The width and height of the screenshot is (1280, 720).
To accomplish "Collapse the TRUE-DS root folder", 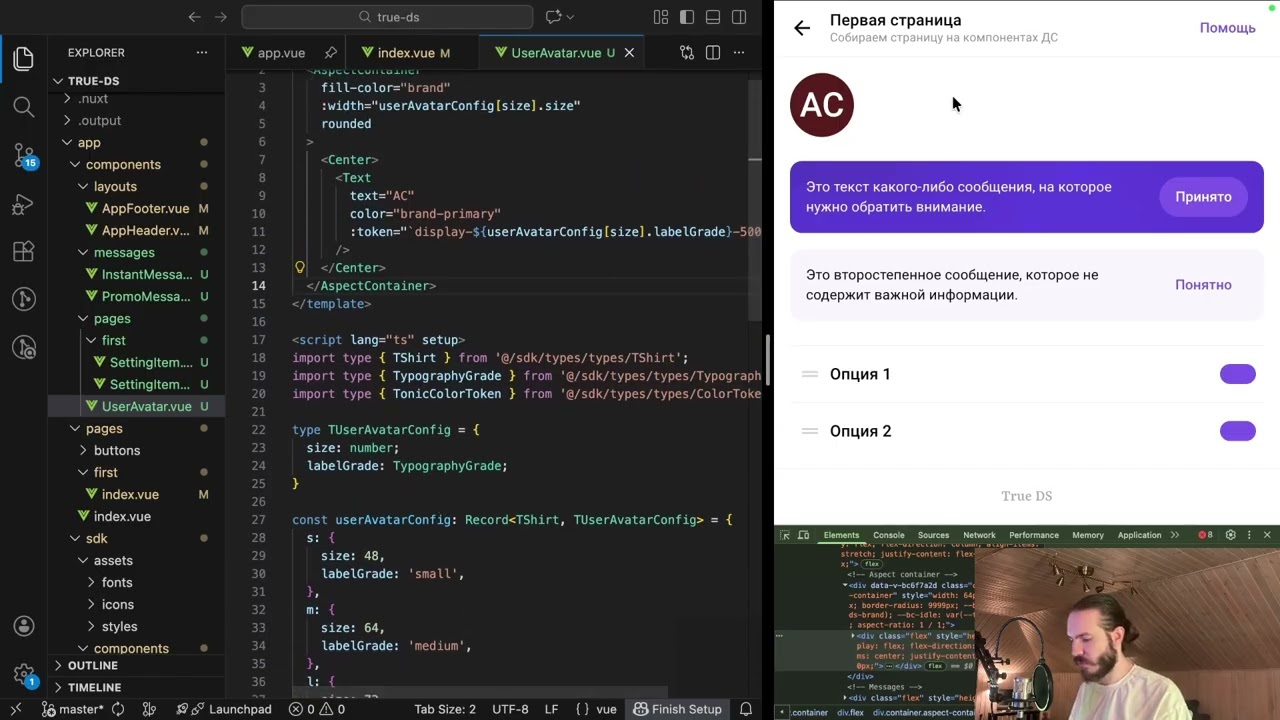I will (x=136, y=81).
